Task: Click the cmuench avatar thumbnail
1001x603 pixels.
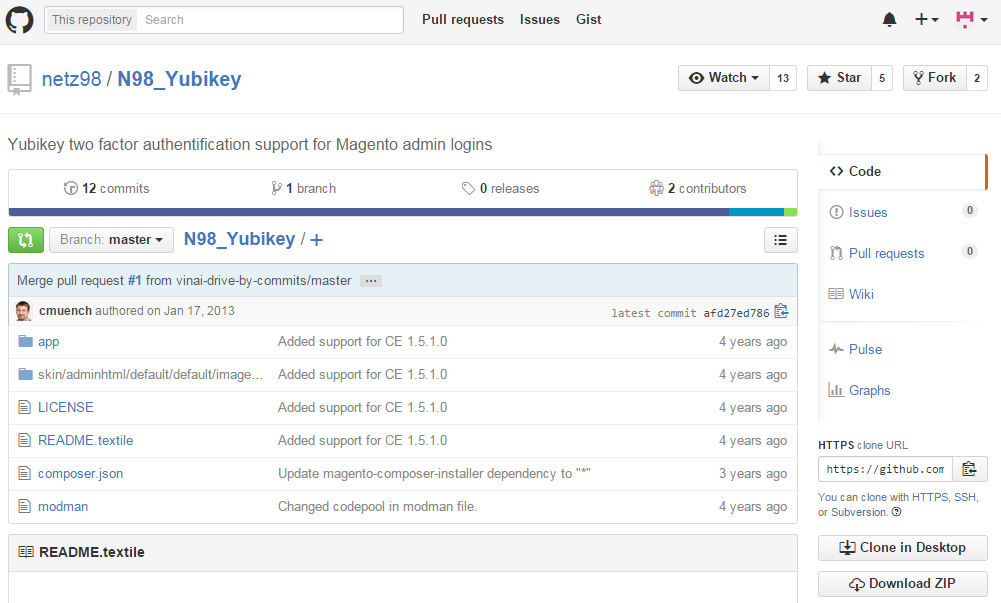Action: coord(24,311)
